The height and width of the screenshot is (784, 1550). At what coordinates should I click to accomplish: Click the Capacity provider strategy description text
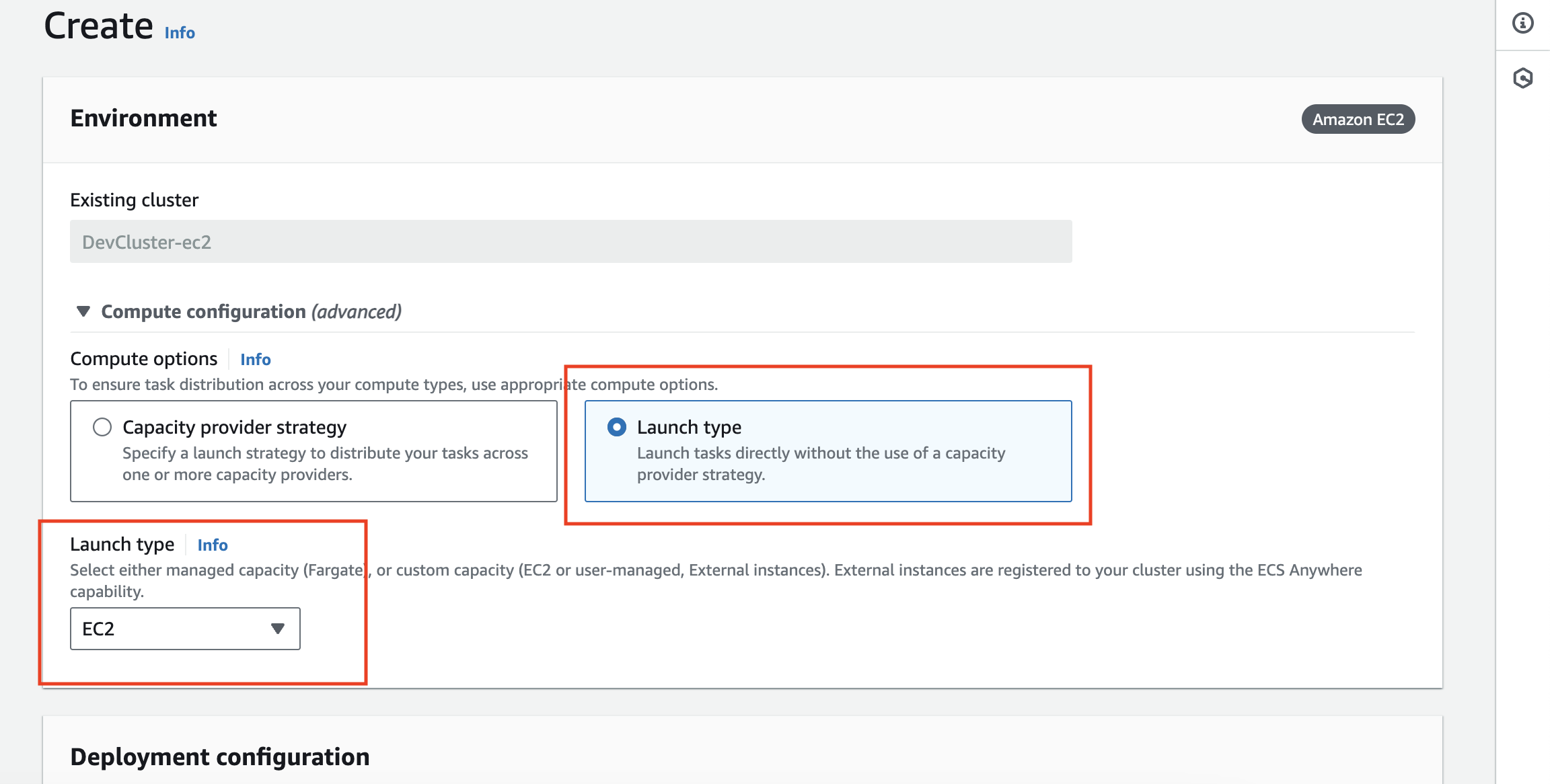pyautogui.click(x=324, y=464)
